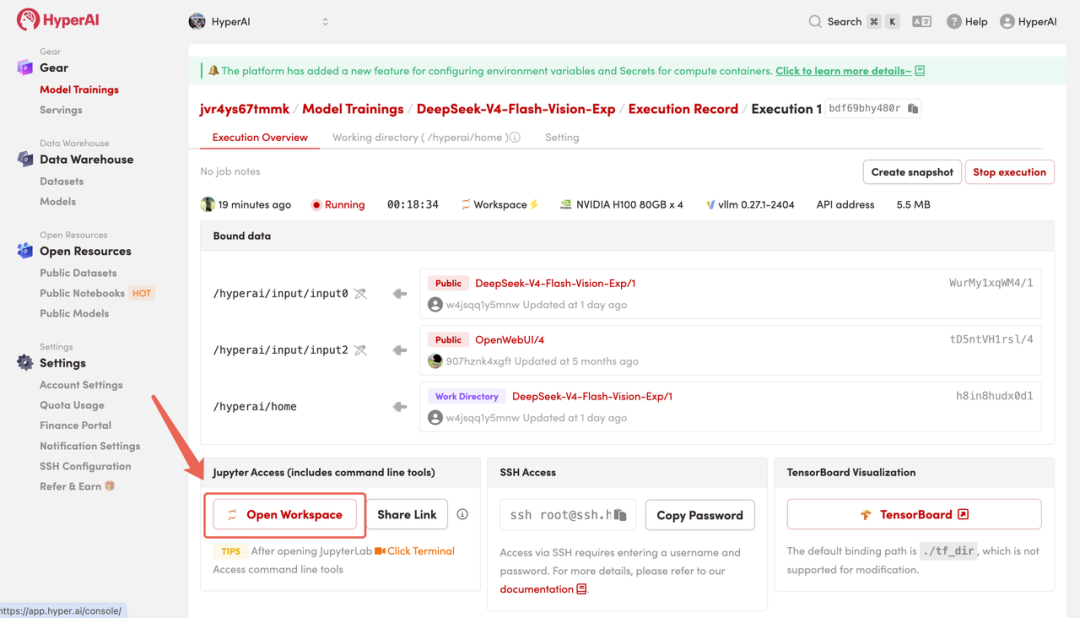Click the Settings gear icon
This screenshot has height=618, width=1080.
click(25, 362)
